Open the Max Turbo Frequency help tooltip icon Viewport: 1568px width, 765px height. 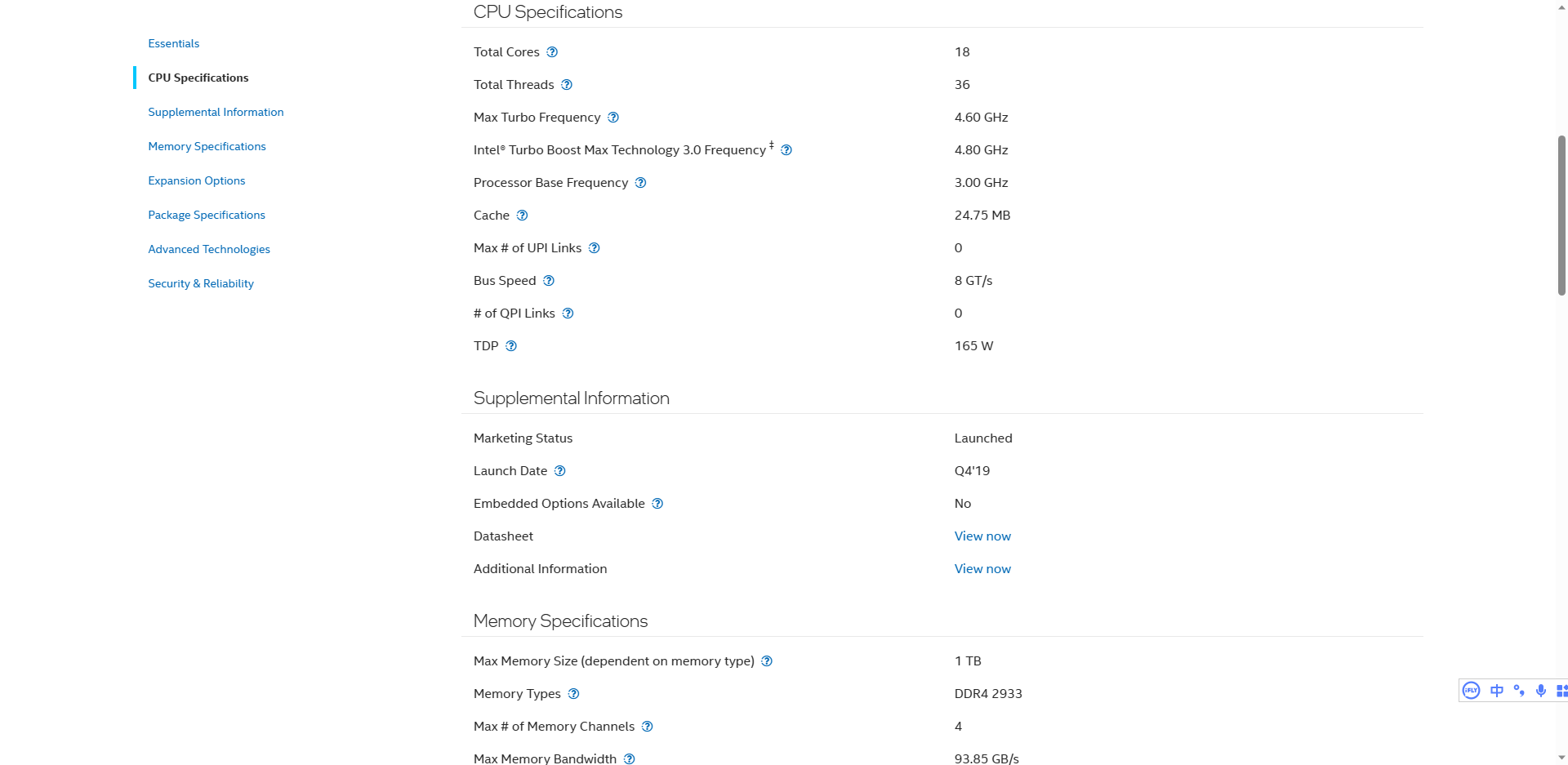point(613,118)
